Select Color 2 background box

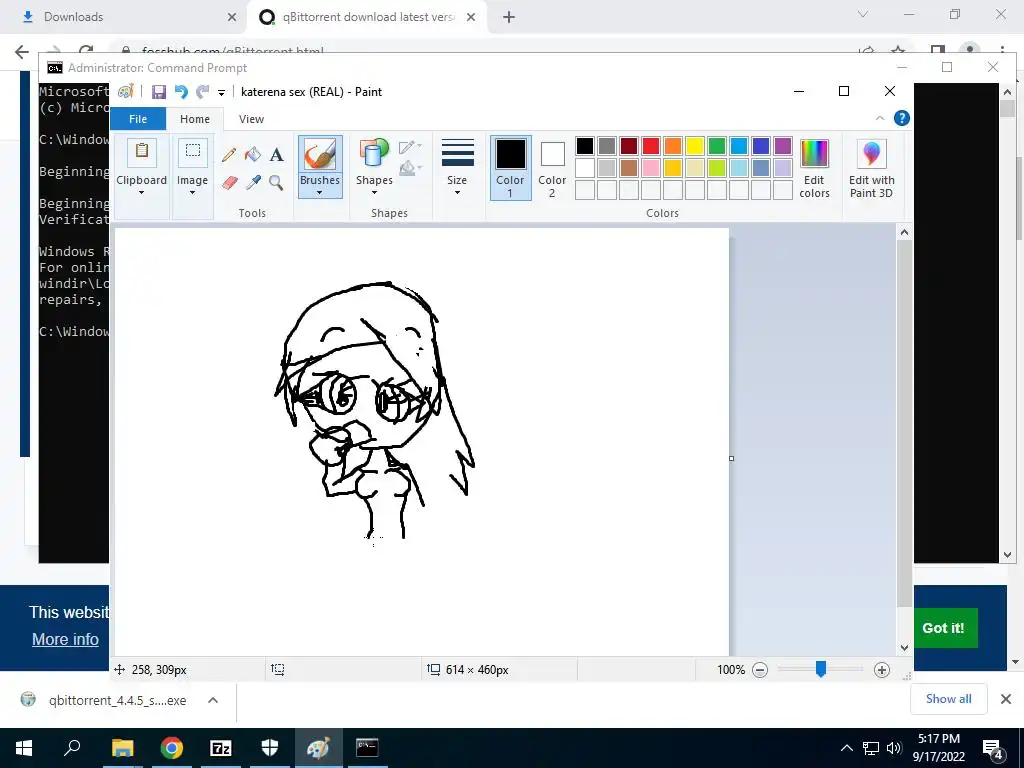coord(552,168)
